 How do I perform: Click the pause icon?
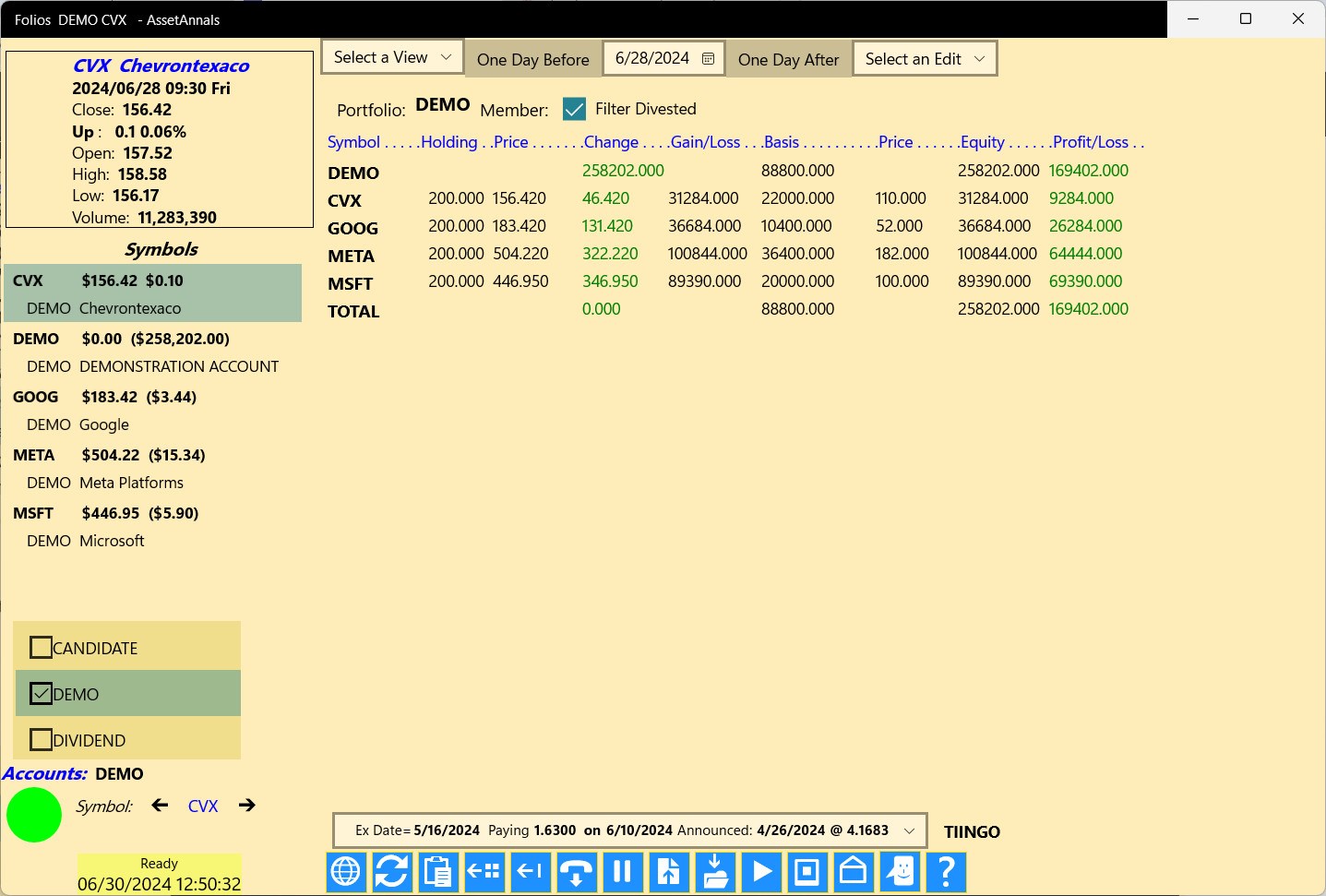(x=623, y=872)
